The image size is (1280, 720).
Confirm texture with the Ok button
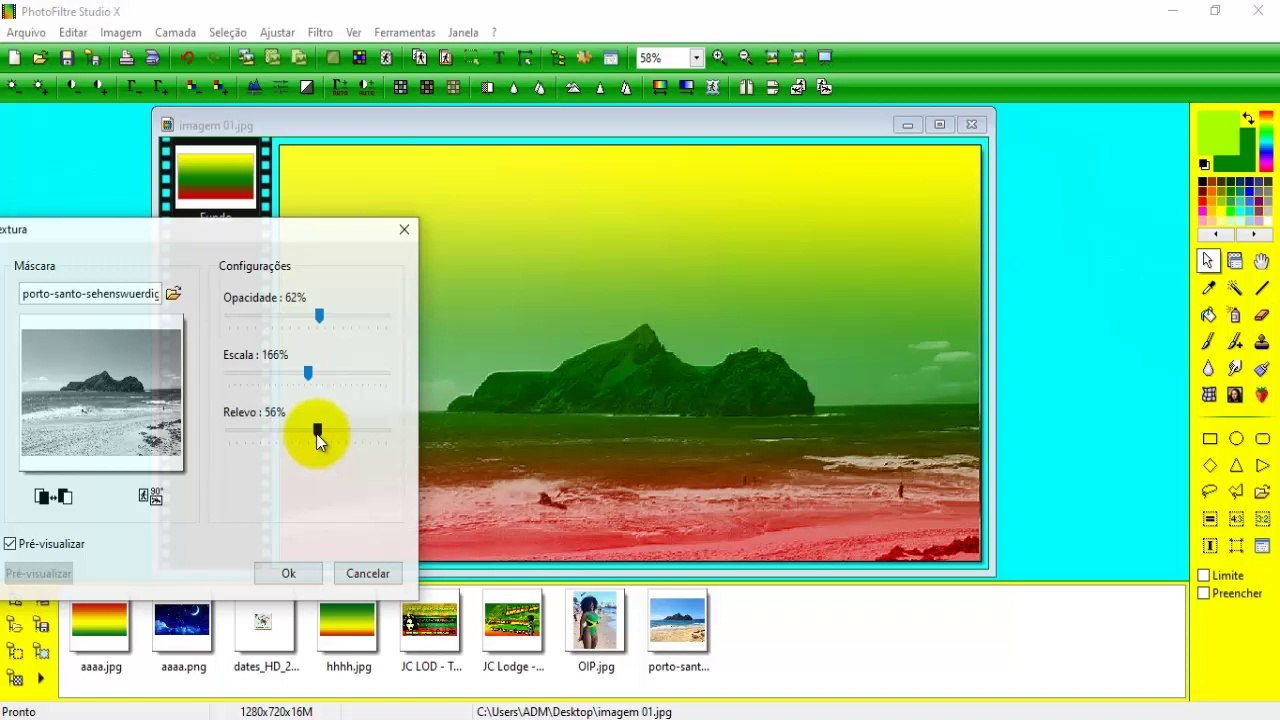click(x=288, y=574)
